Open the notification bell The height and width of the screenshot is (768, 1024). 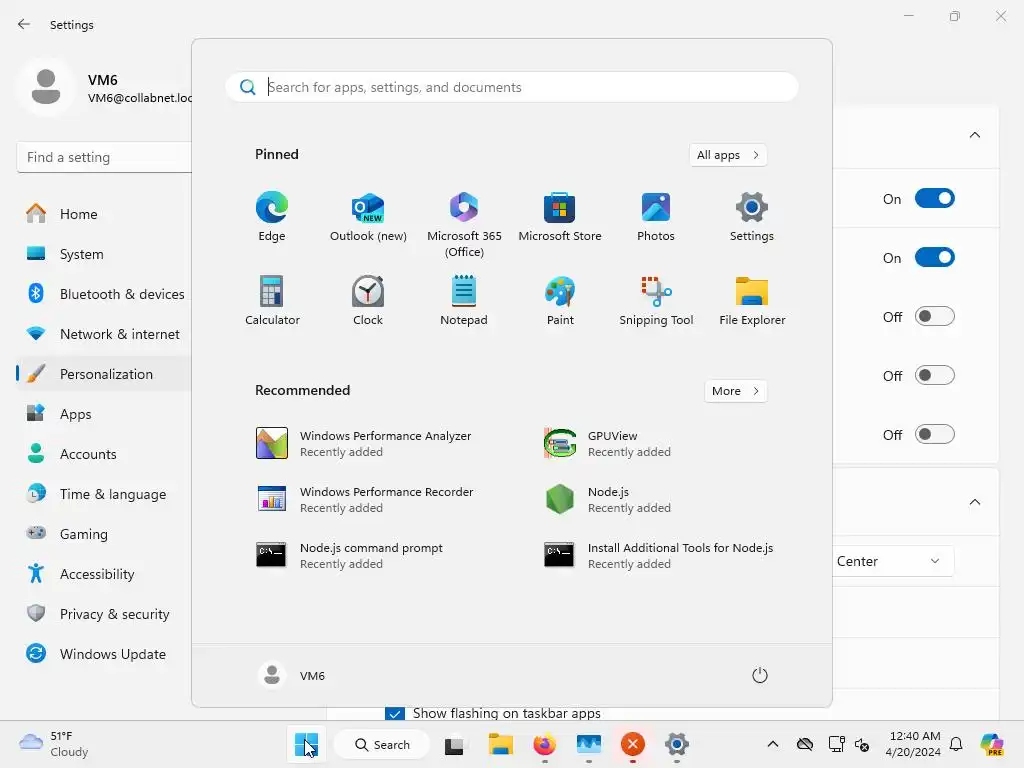(x=956, y=744)
